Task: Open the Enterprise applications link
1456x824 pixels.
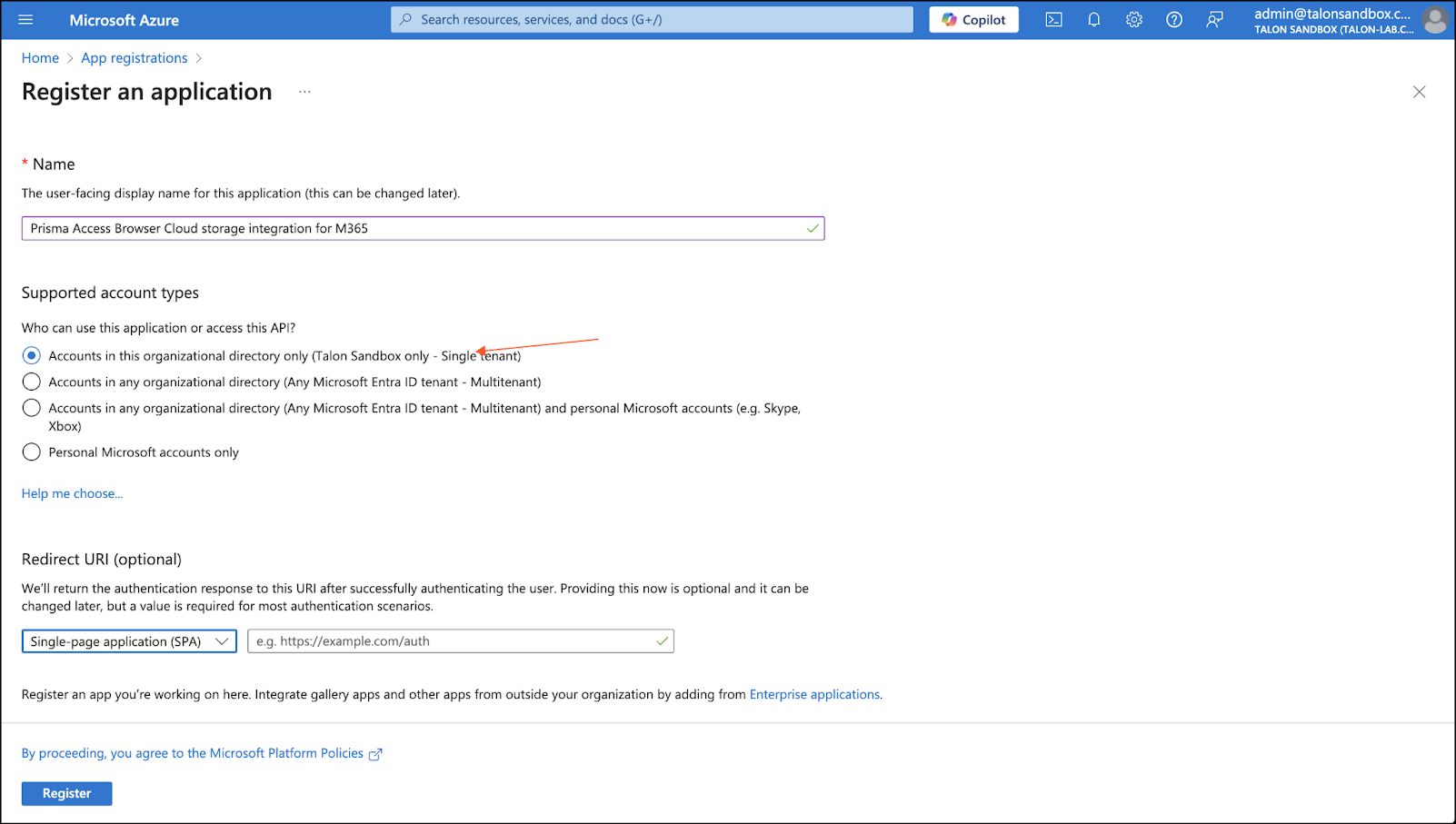Action: [814, 694]
